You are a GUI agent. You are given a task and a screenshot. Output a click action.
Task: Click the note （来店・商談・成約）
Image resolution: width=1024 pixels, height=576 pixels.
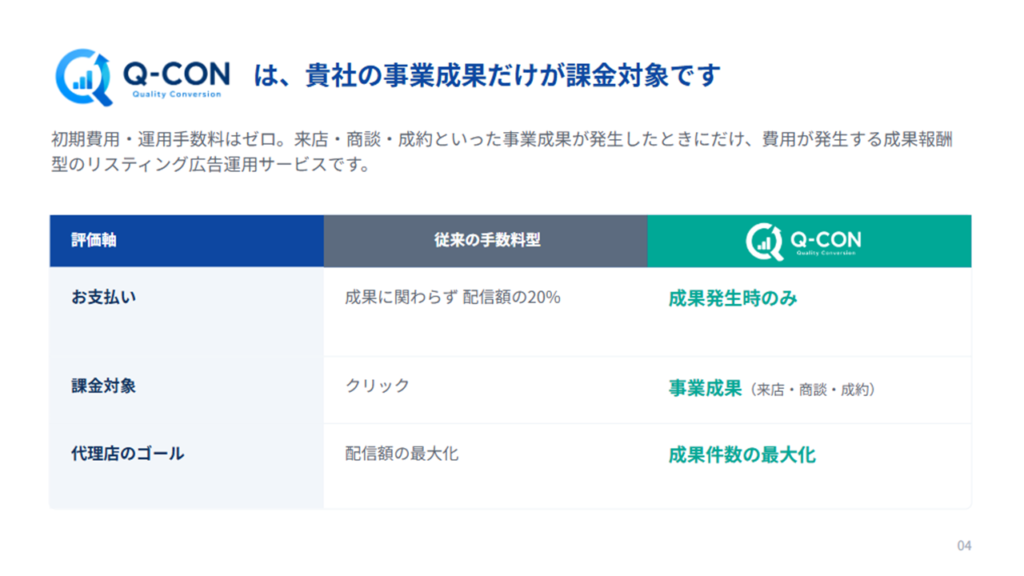click(x=812, y=390)
